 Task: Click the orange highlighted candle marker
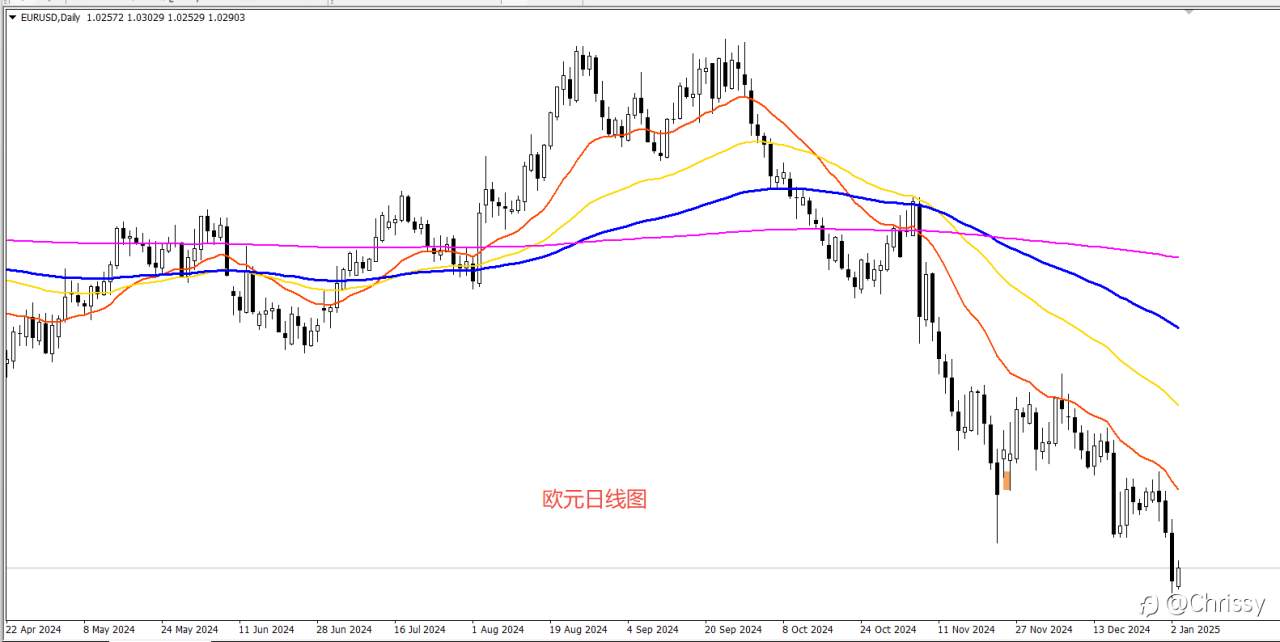click(1007, 480)
